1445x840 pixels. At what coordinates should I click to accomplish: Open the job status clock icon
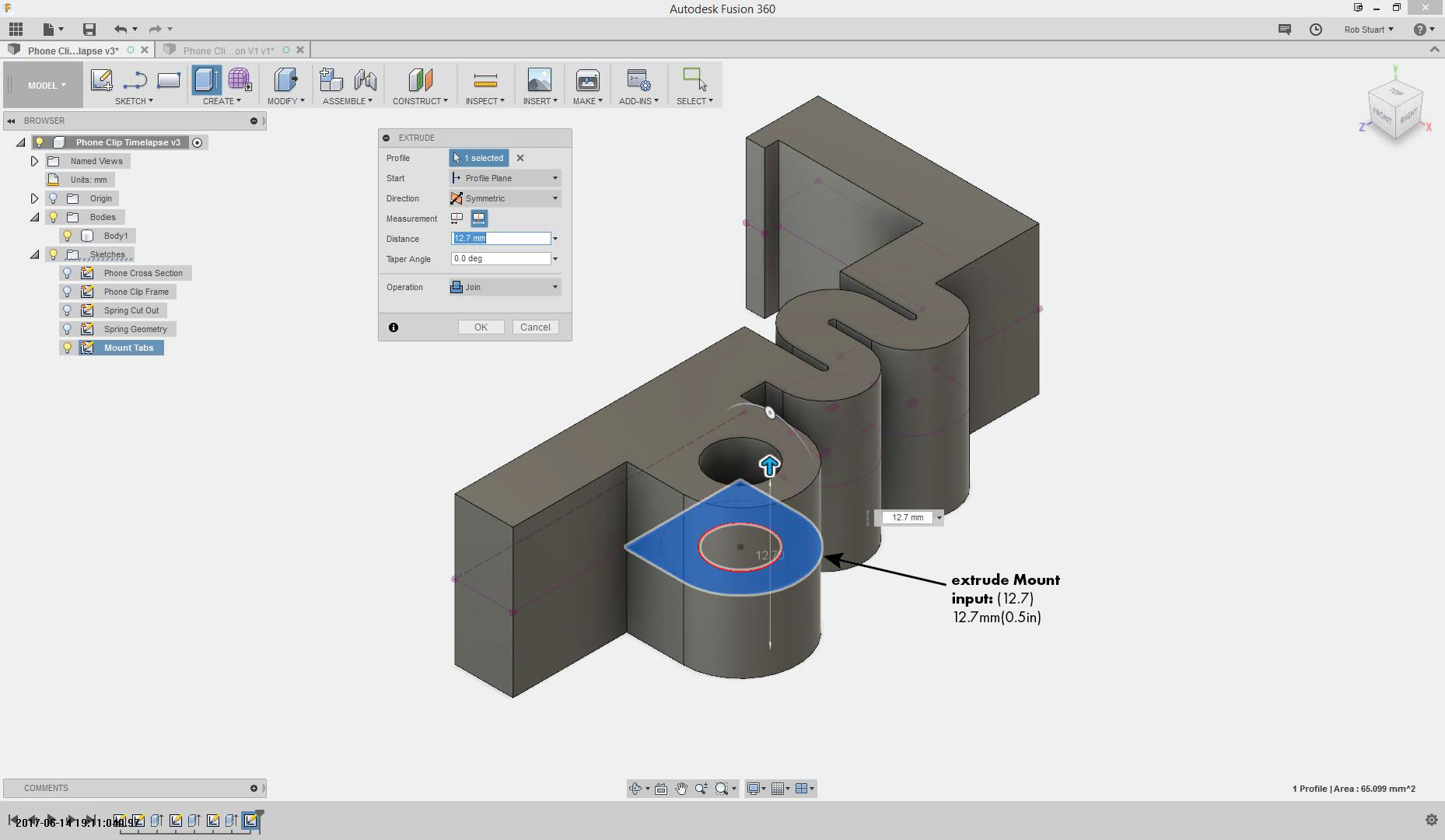tap(1316, 30)
